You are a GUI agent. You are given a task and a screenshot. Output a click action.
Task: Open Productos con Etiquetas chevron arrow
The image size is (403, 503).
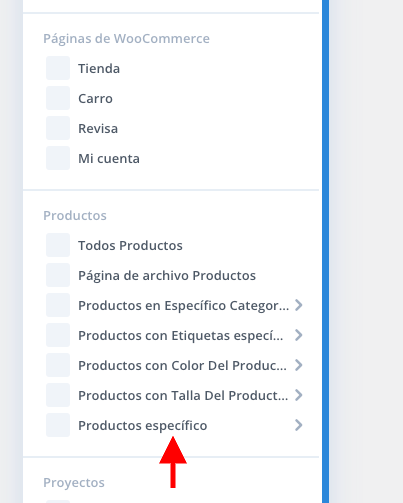click(299, 335)
